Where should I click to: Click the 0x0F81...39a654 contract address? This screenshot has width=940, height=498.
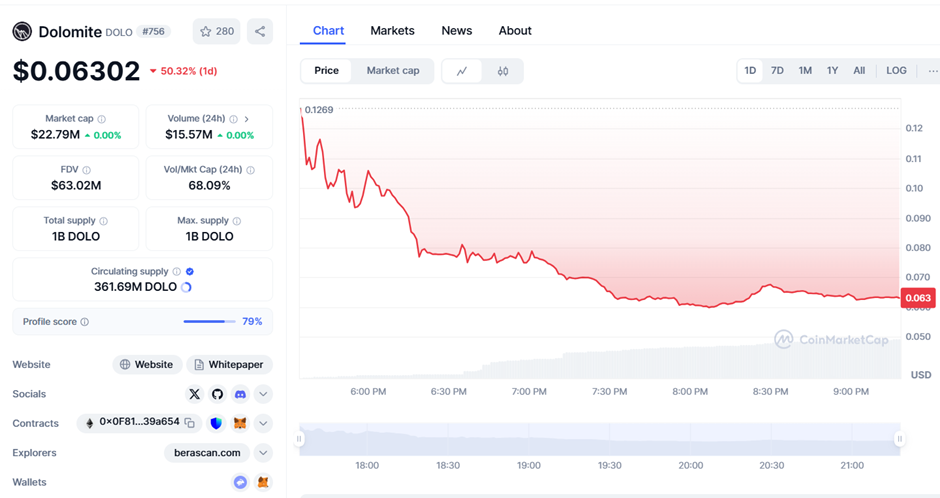coord(139,422)
